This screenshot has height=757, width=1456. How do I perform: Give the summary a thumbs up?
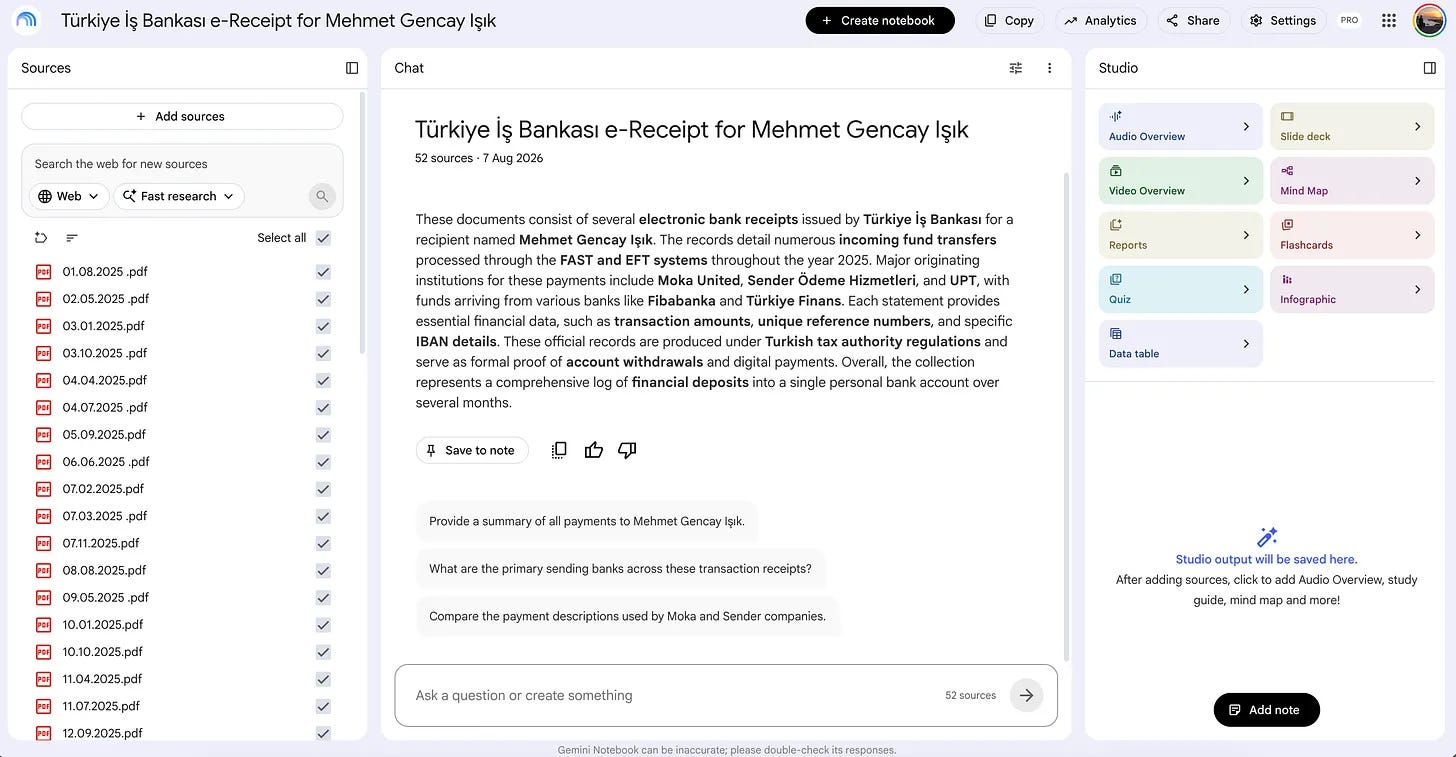coord(594,450)
